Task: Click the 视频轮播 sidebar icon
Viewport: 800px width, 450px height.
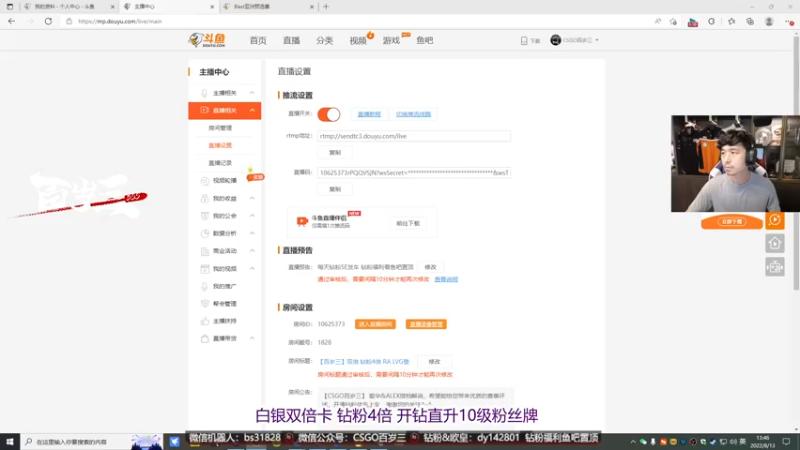Action: click(205, 181)
